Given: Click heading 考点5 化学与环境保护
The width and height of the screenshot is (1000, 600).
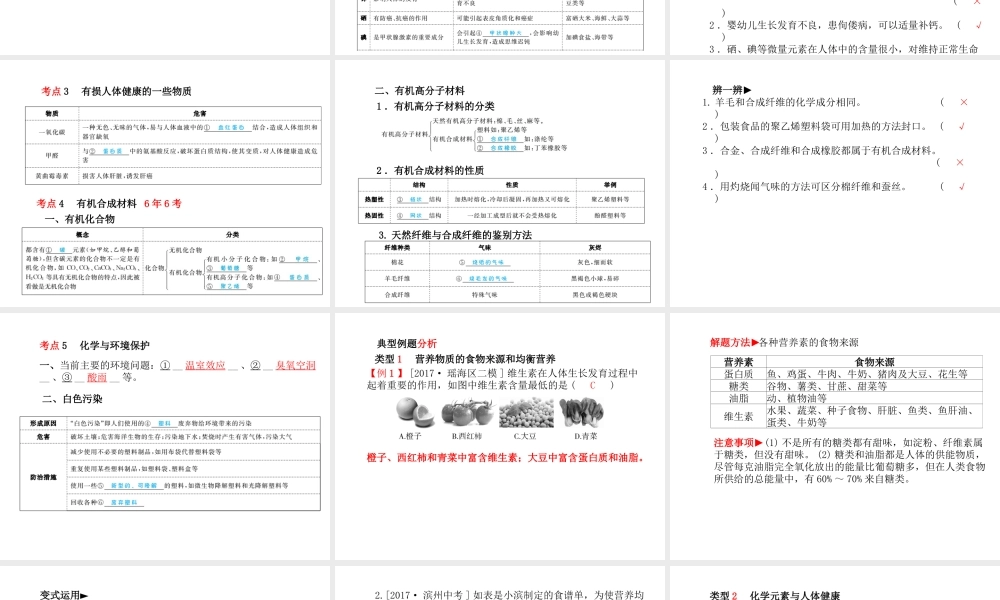Looking at the screenshot, I should pos(94,345).
